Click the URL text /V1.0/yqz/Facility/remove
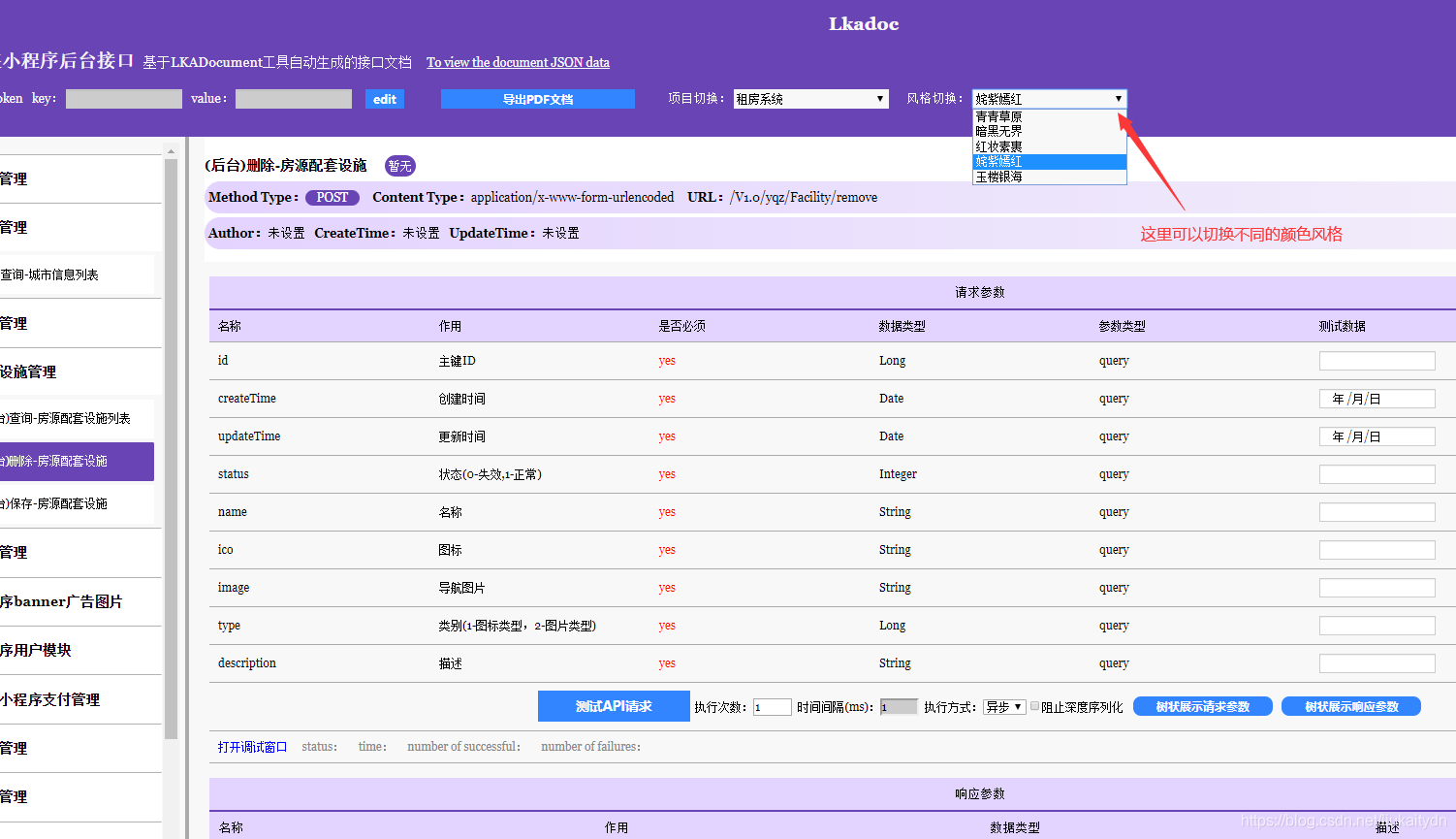The height and width of the screenshot is (839, 1456). pos(804,197)
